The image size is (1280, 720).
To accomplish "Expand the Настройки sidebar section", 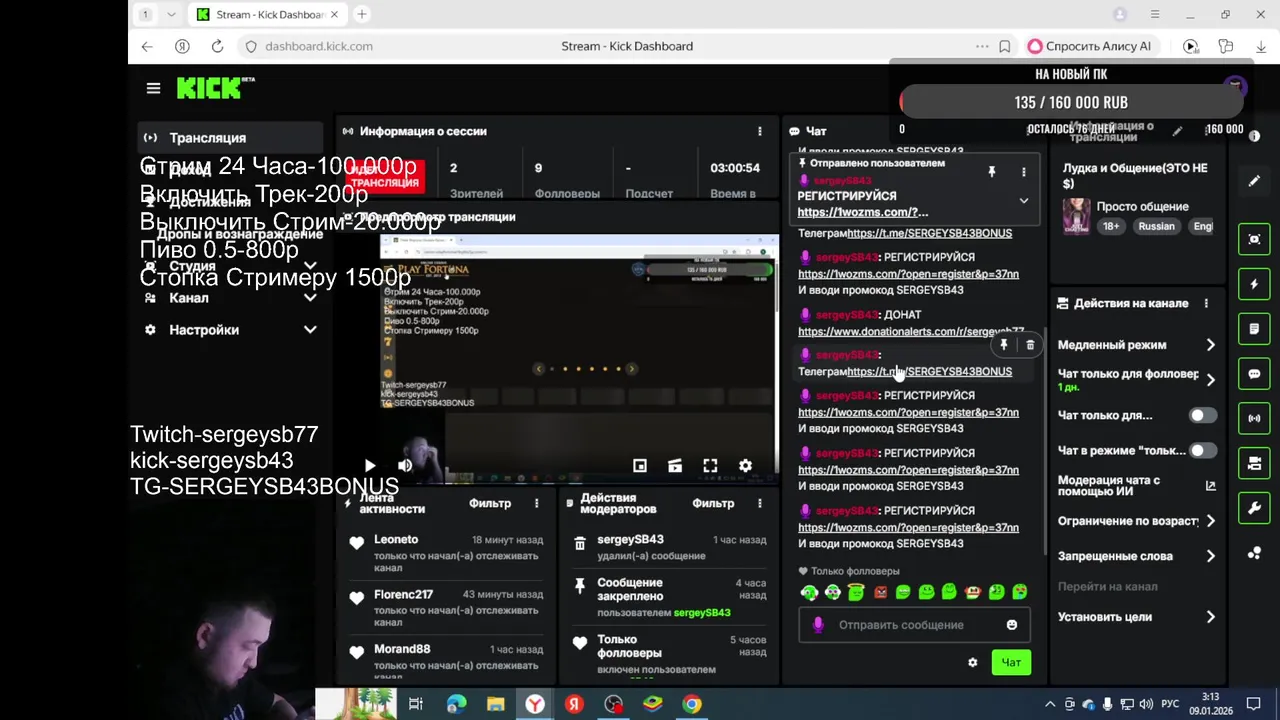I will (310, 330).
